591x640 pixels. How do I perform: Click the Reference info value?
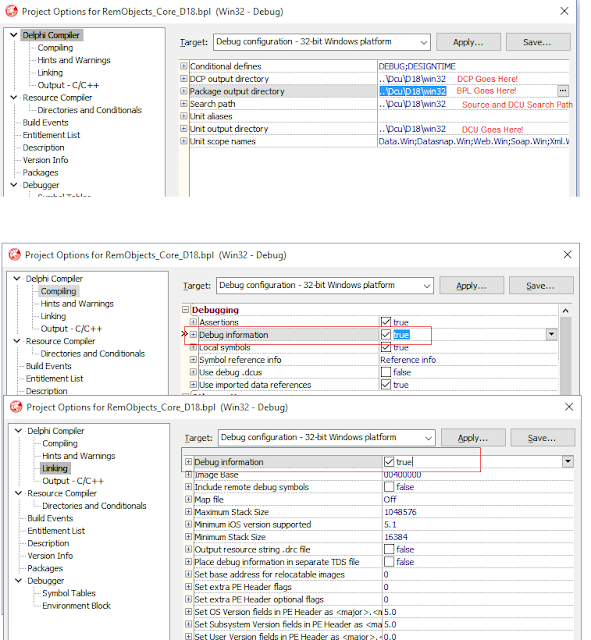click(x=408, y=360)
